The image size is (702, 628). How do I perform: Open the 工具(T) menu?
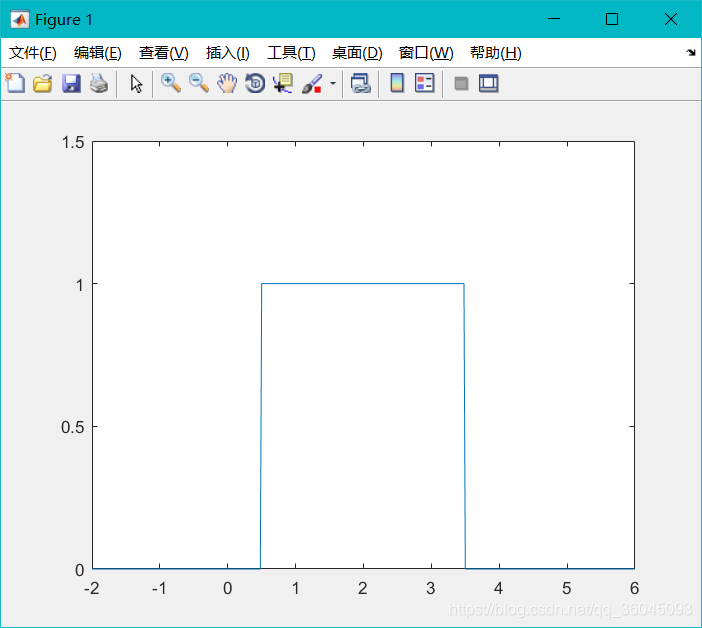tap(291, 53)
